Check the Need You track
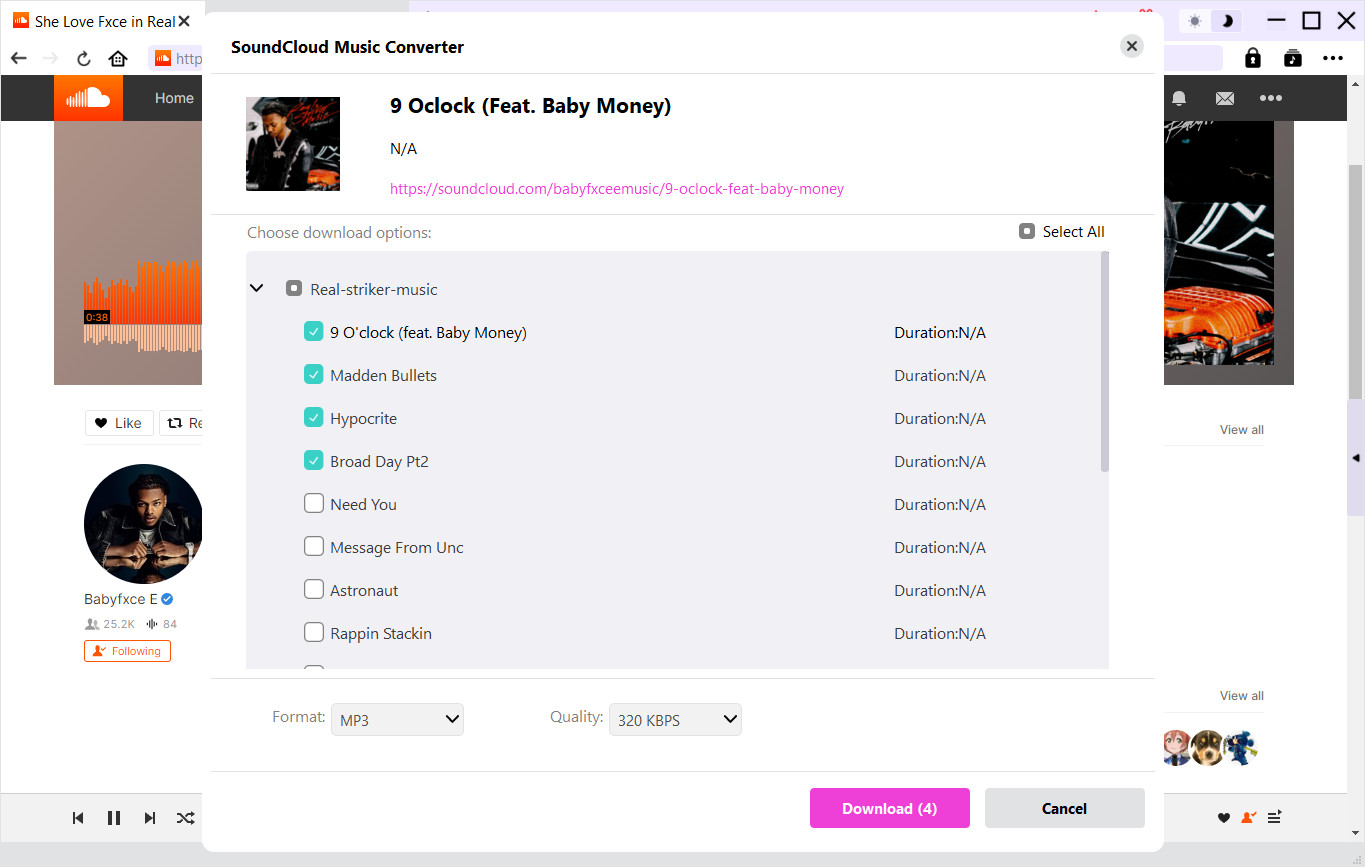This screenshot has height=867, width=1365. [314, 504]
